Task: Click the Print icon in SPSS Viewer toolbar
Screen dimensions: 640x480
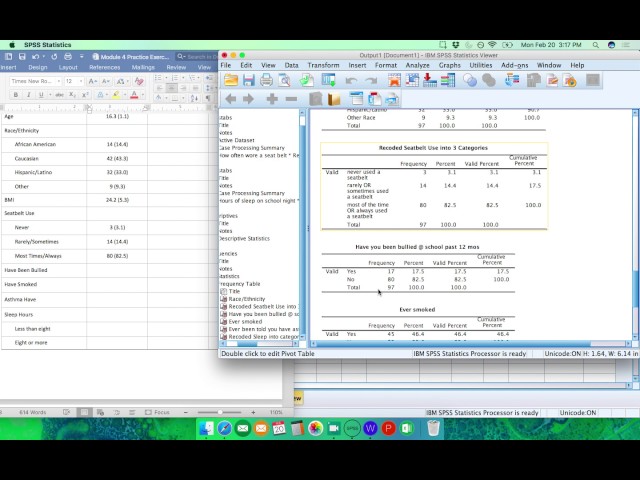Action: tap(267, 80)
